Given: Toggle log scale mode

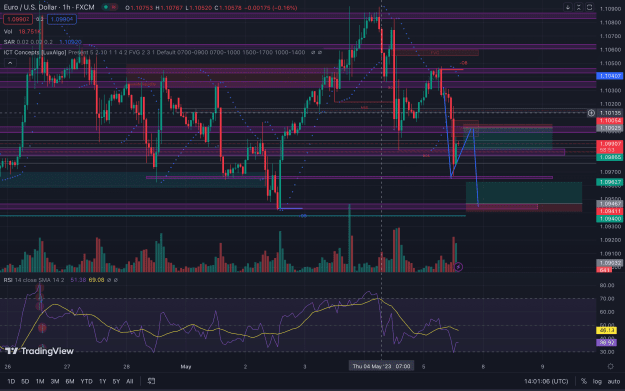Looking at the screenshot, I should point(597,381).
